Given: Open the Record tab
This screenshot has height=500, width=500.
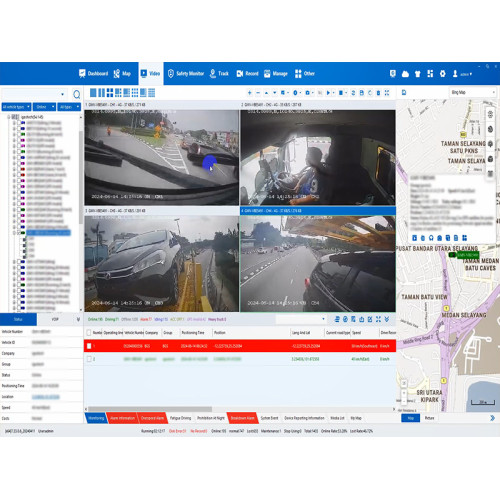Looking at the screenshot, I should [x=247, y=74].
